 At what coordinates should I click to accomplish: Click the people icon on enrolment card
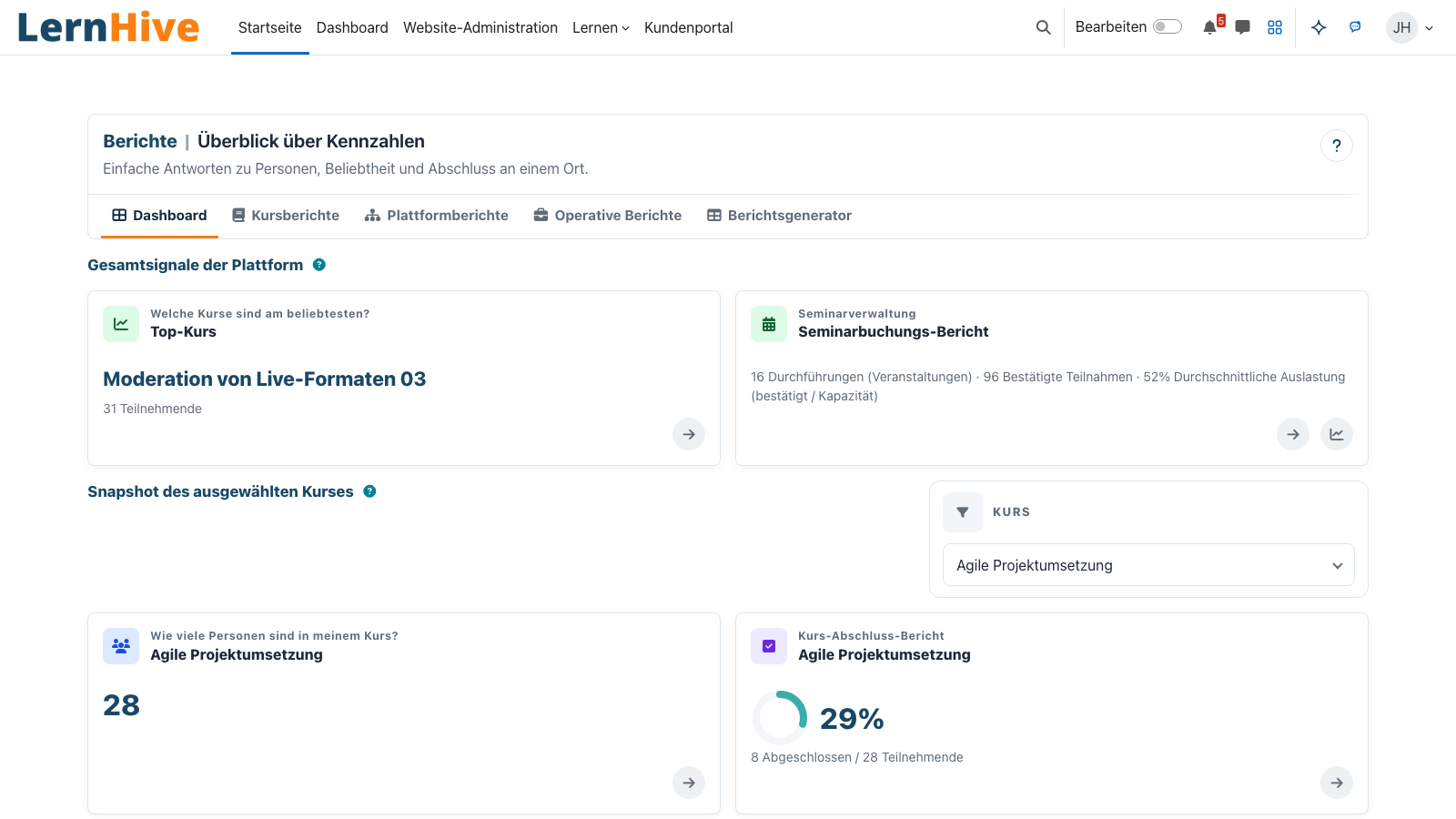pyautogui.click(x=121, y=646)
